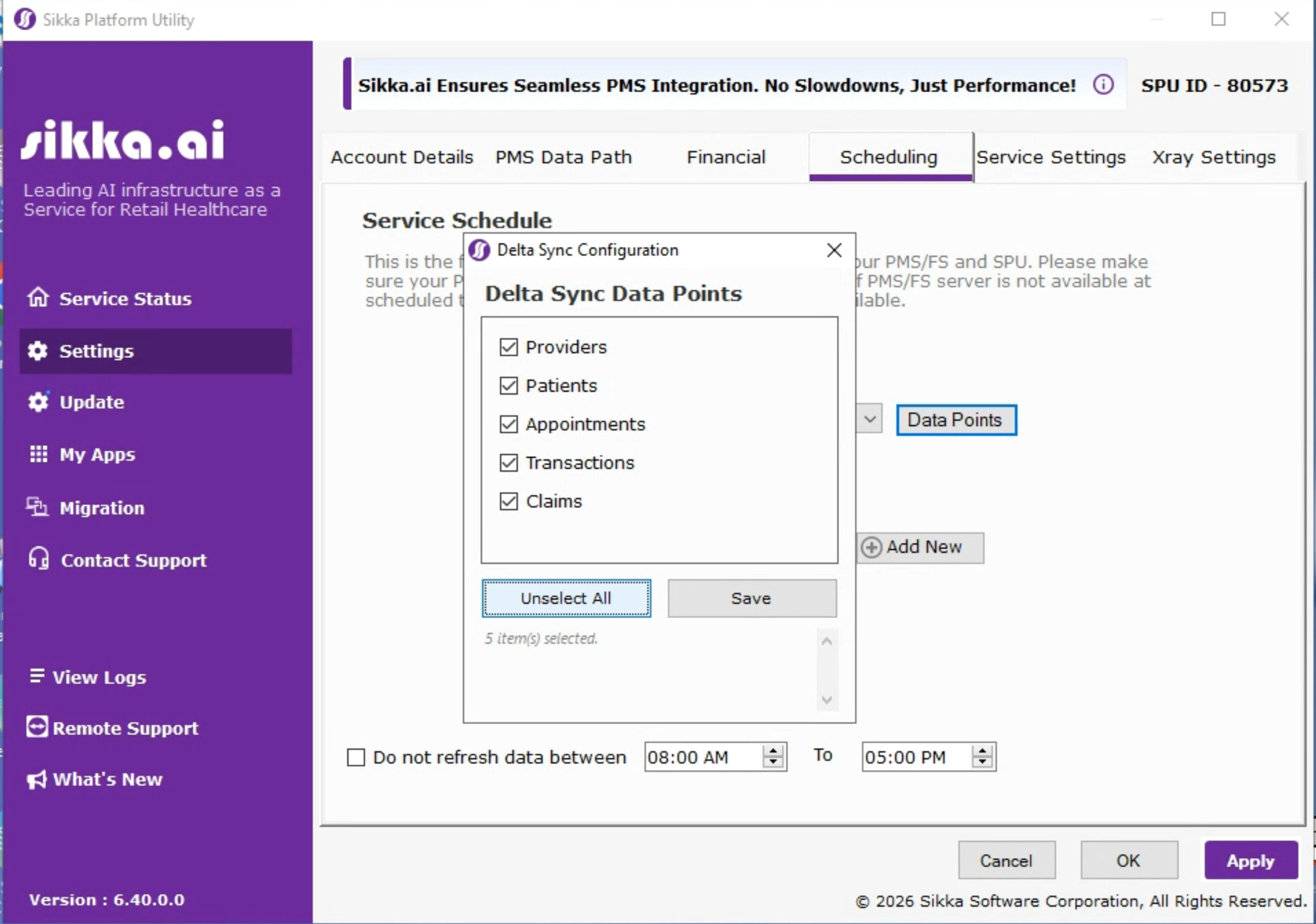
Task: Increase the 05:00 PM time spinner
Action: [x=982, y=750]
